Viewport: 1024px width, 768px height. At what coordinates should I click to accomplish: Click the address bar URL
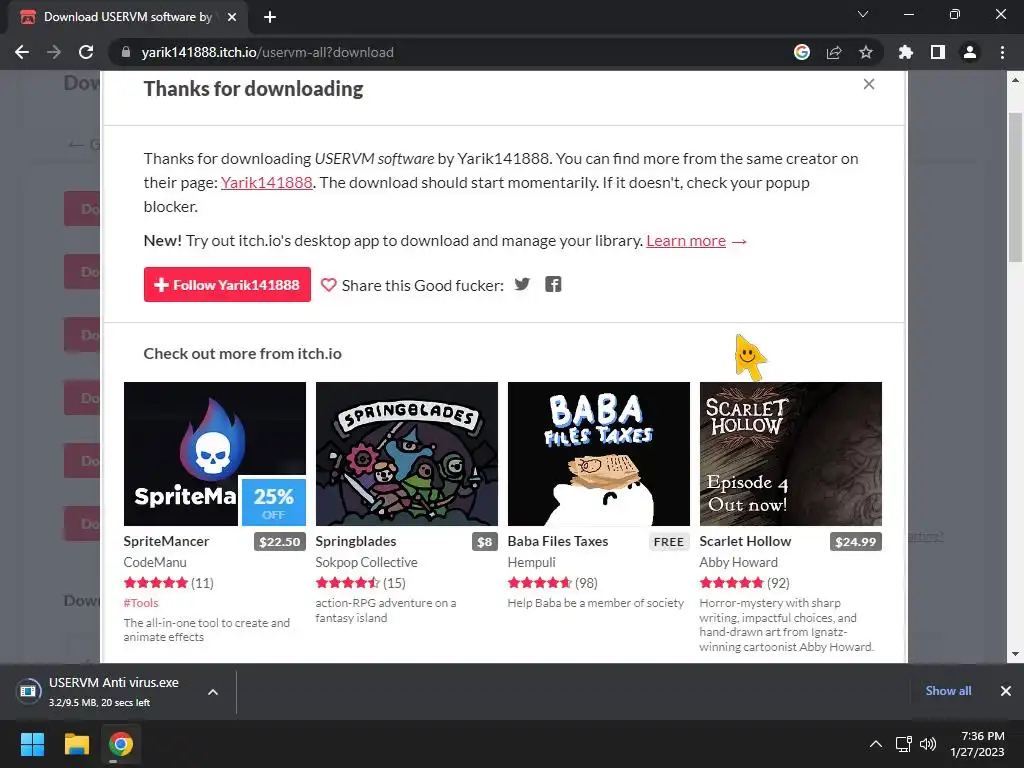[x=268, y=52]
